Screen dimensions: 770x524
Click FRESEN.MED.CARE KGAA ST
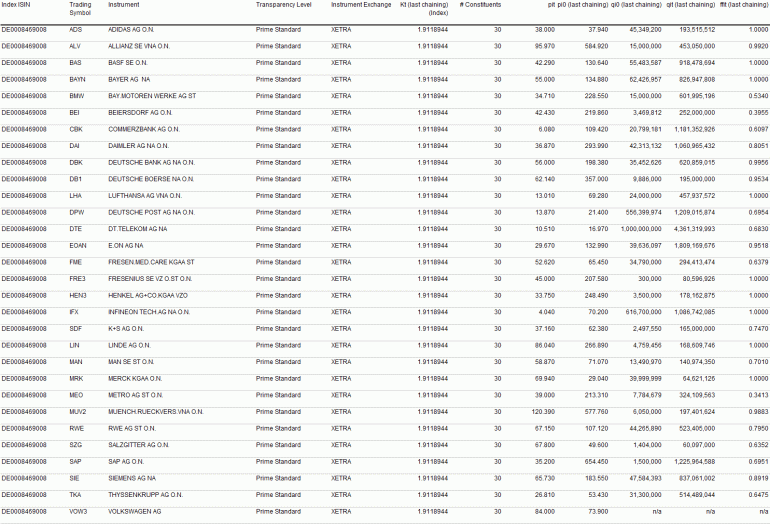tap(151, 263)
